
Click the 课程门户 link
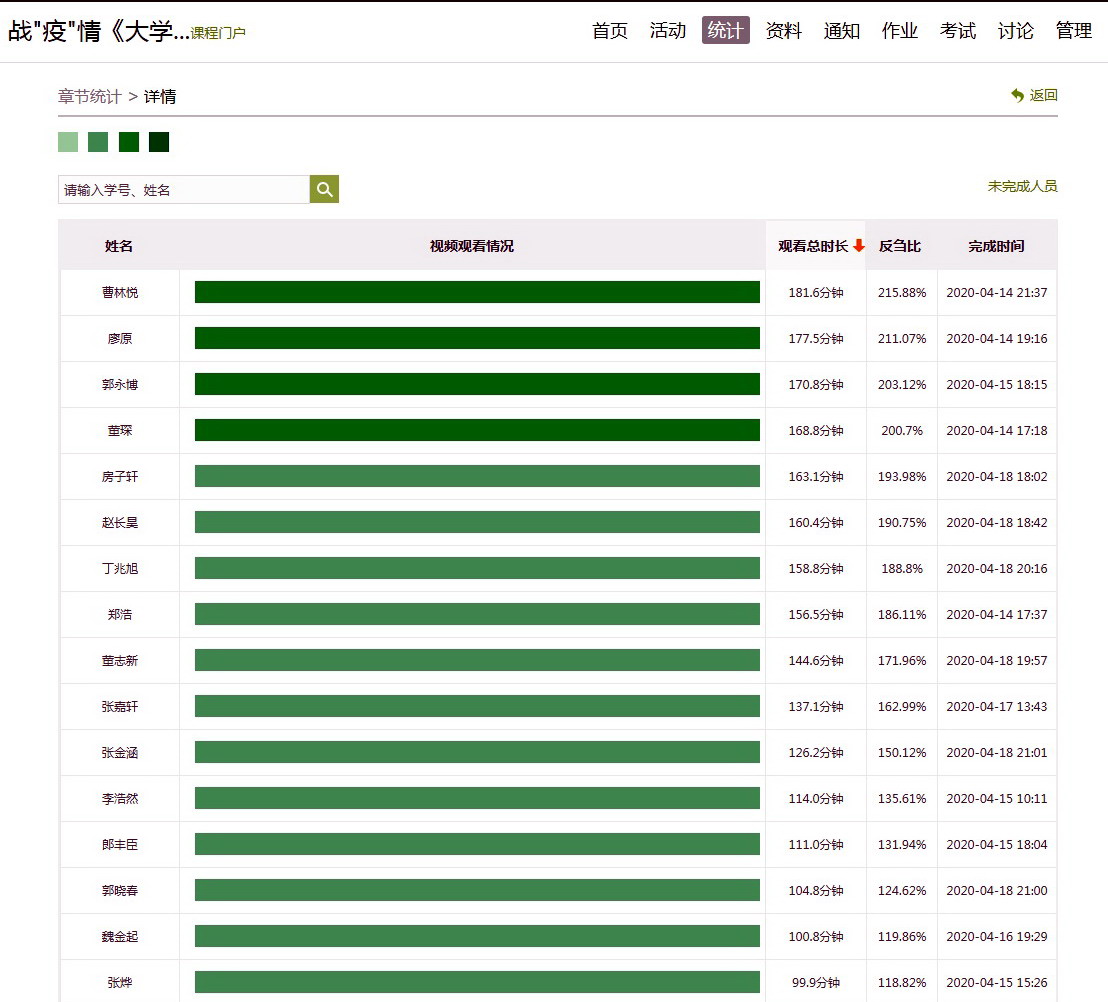click(x=218, y=33)
